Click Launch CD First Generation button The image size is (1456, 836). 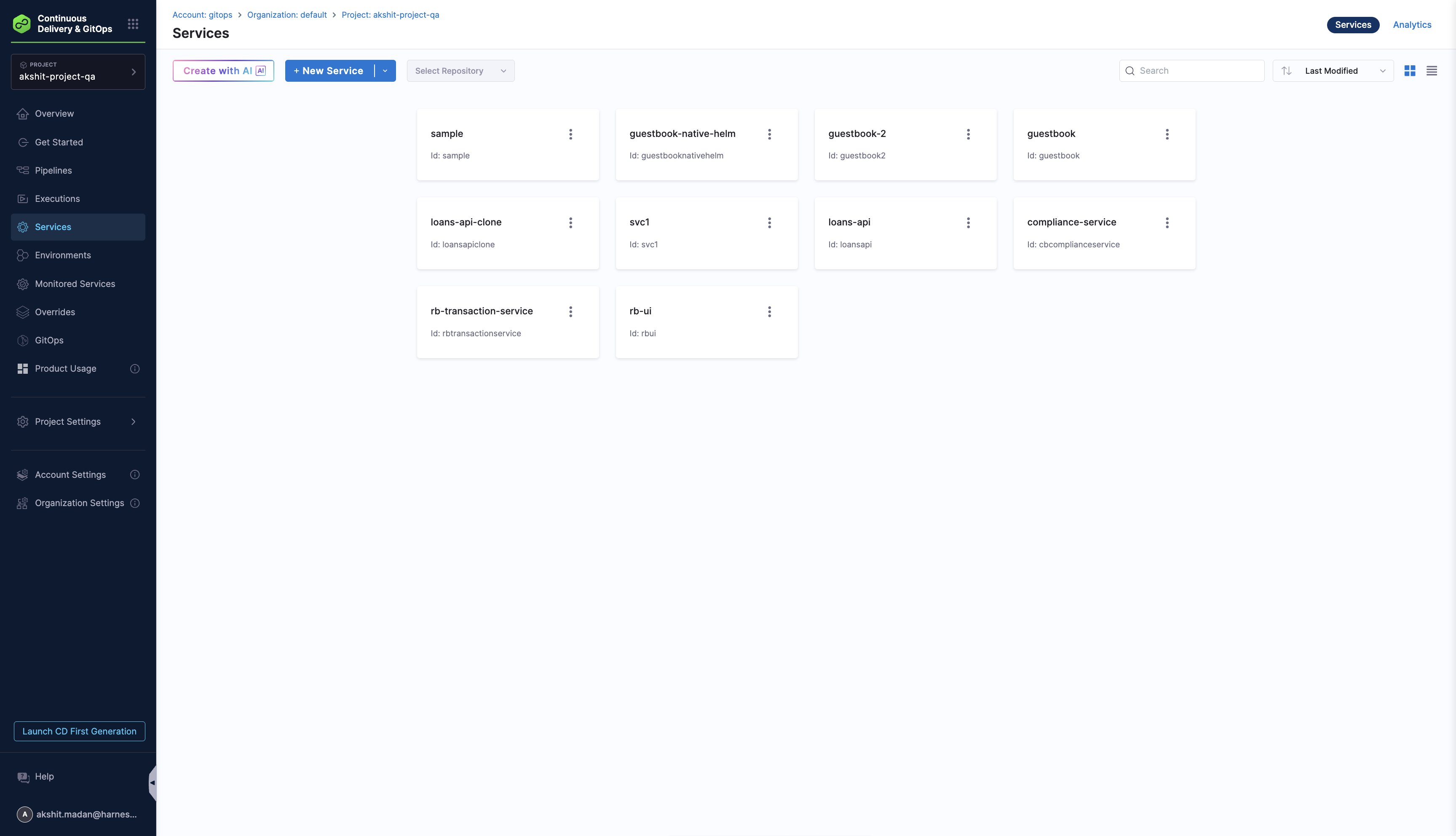79,731
